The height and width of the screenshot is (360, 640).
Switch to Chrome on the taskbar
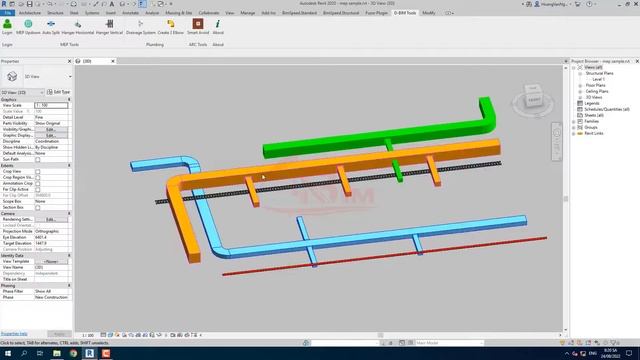click(73, 353)
